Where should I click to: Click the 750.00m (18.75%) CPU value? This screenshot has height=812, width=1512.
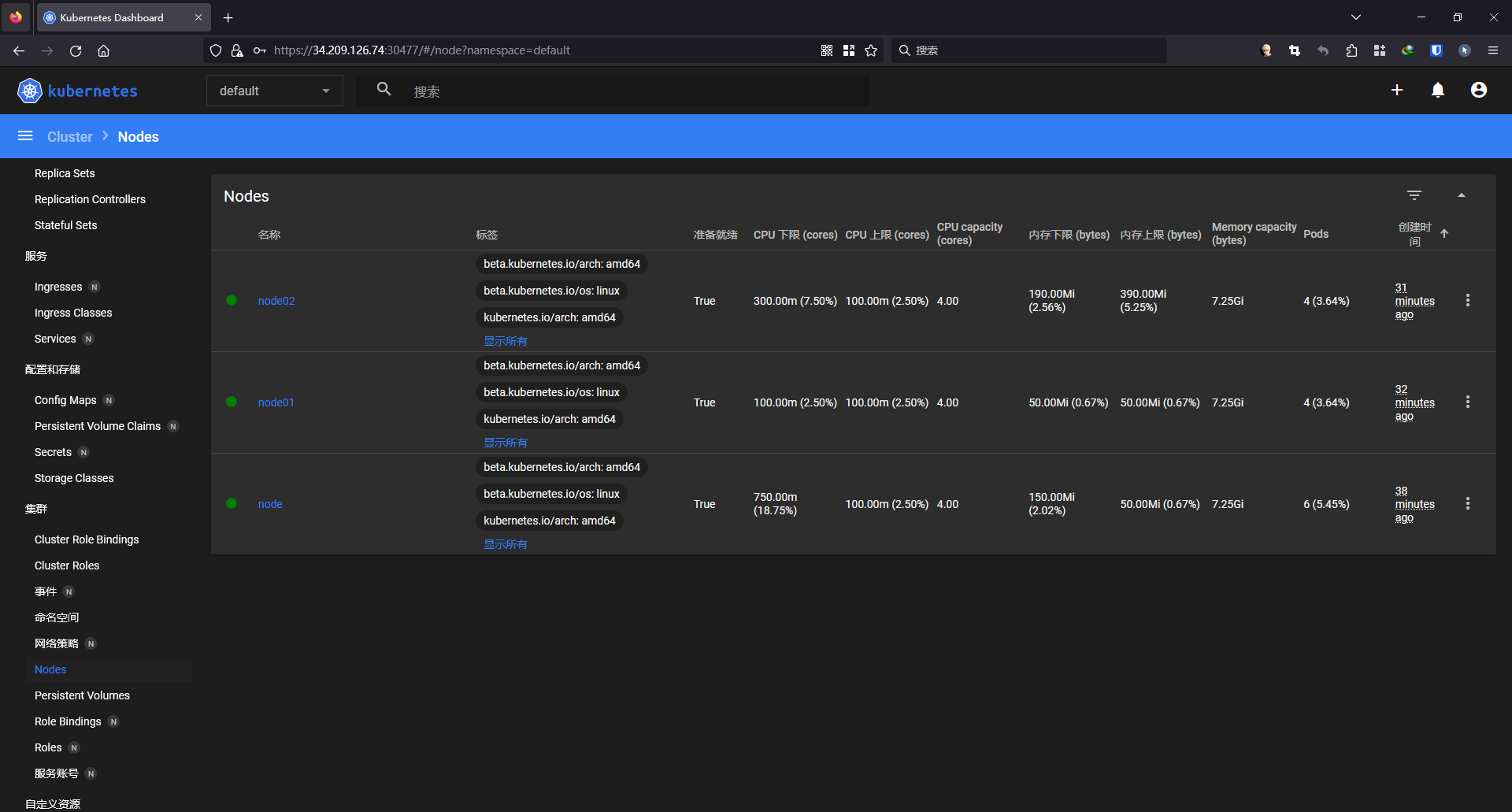coord(776,504)
